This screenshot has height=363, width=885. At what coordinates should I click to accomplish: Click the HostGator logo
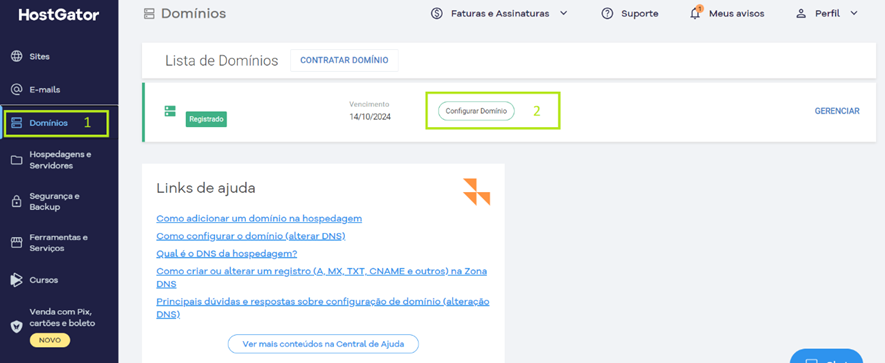(x=59, y=15)
